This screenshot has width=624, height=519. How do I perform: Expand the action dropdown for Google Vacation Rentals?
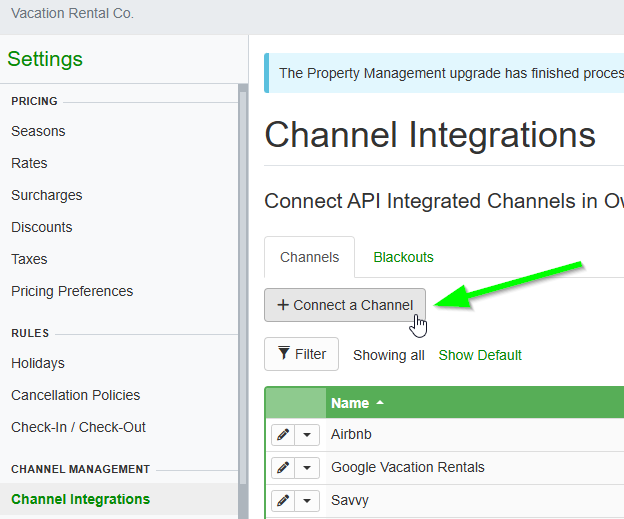[307, 467]
